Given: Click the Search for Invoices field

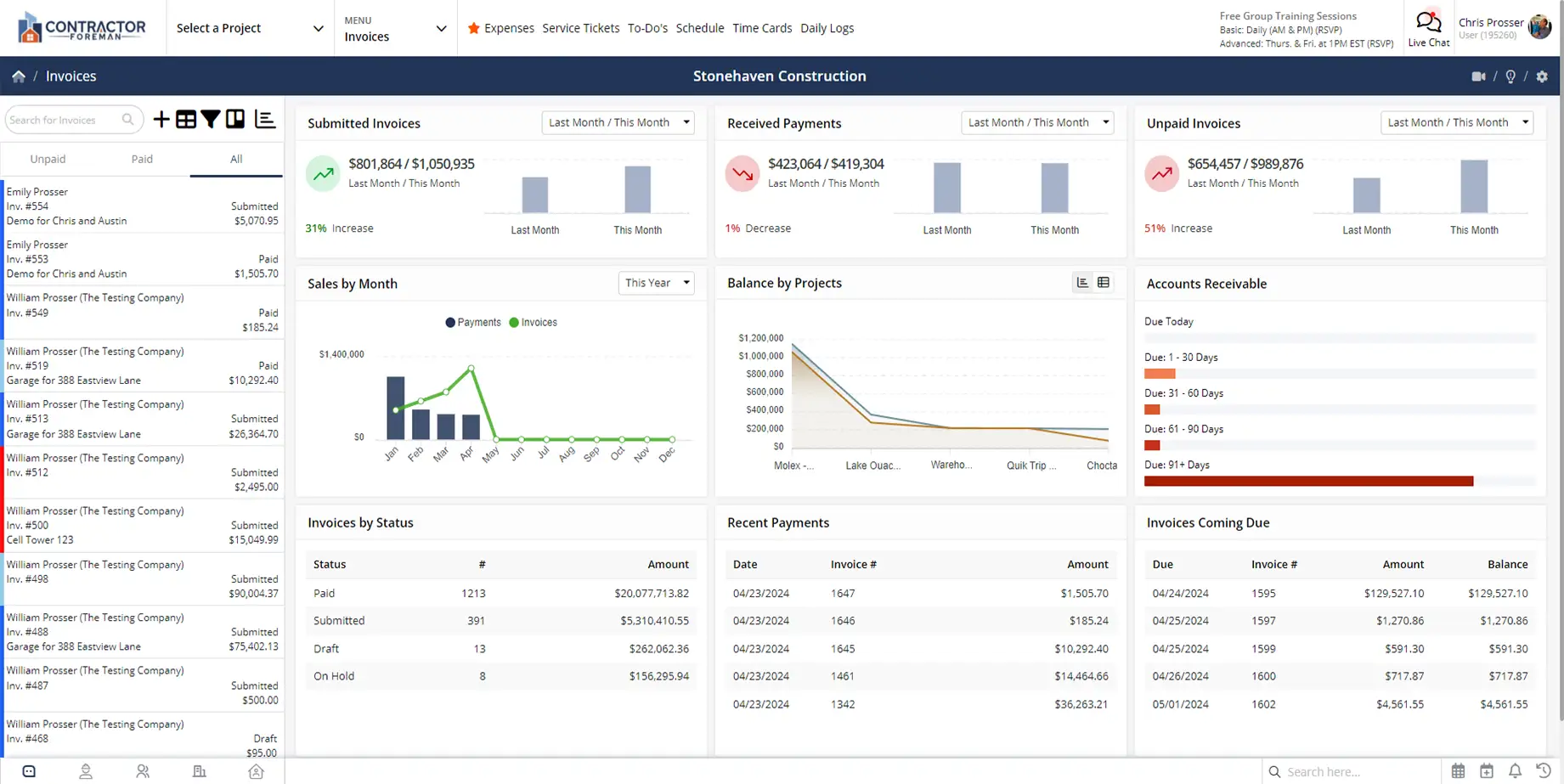Looking at the screenshot, I should click(74, 120).
